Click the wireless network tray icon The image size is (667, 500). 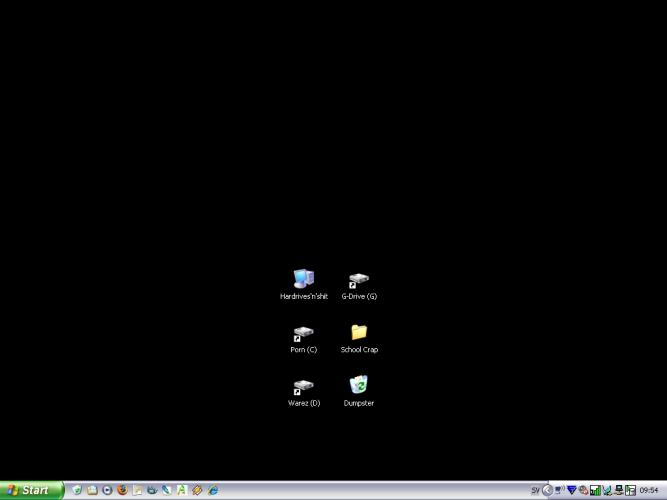coord(559,490)
